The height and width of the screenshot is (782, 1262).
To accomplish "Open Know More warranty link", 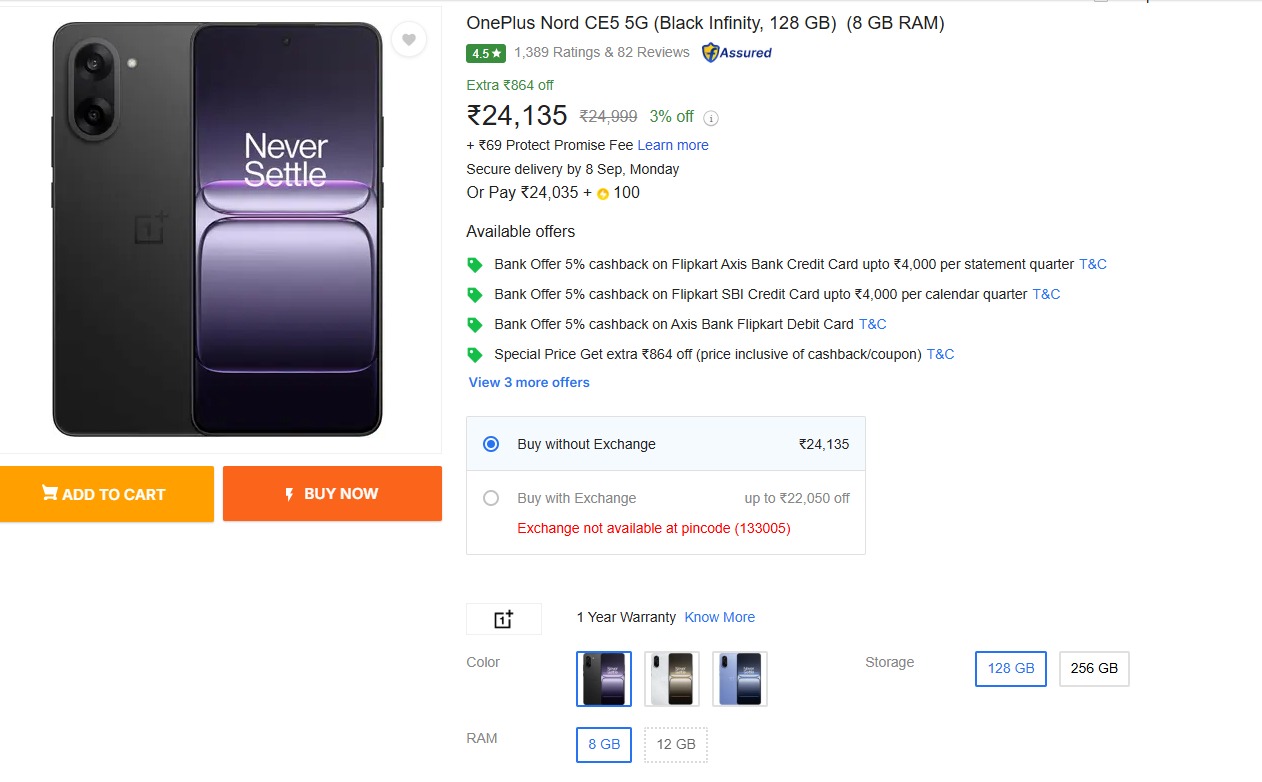I will [x=720, y=617].
